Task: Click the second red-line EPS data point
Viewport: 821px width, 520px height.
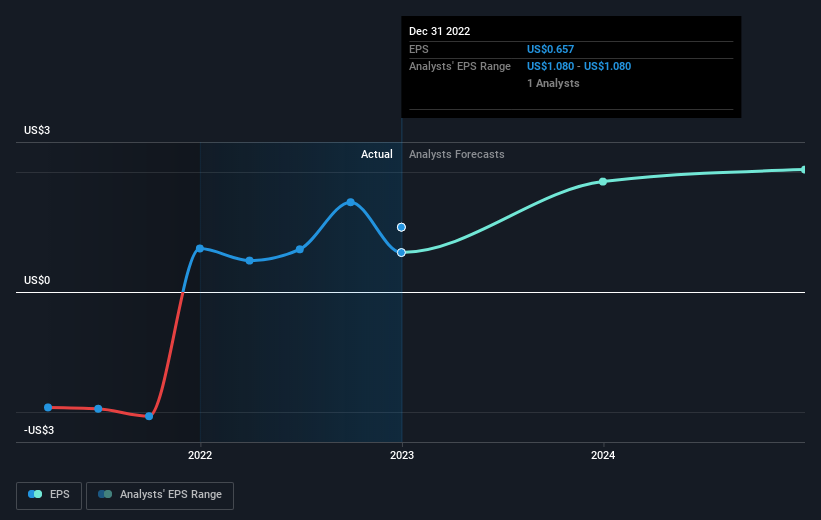Action: (x=98, y=409)
